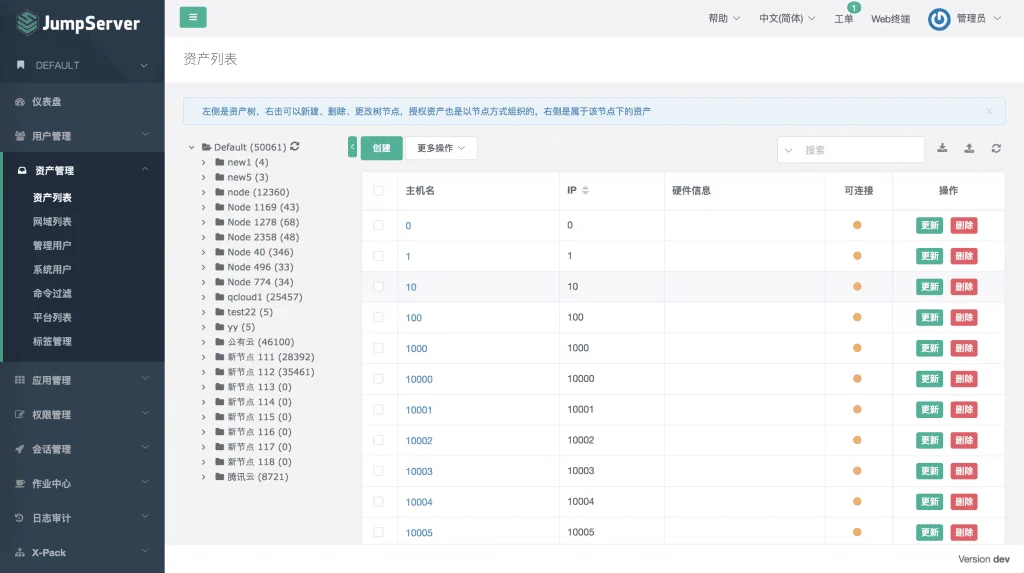Click 删除 for host 10004
This screenshot has height=573, width=1024.
tap(964, 502)
